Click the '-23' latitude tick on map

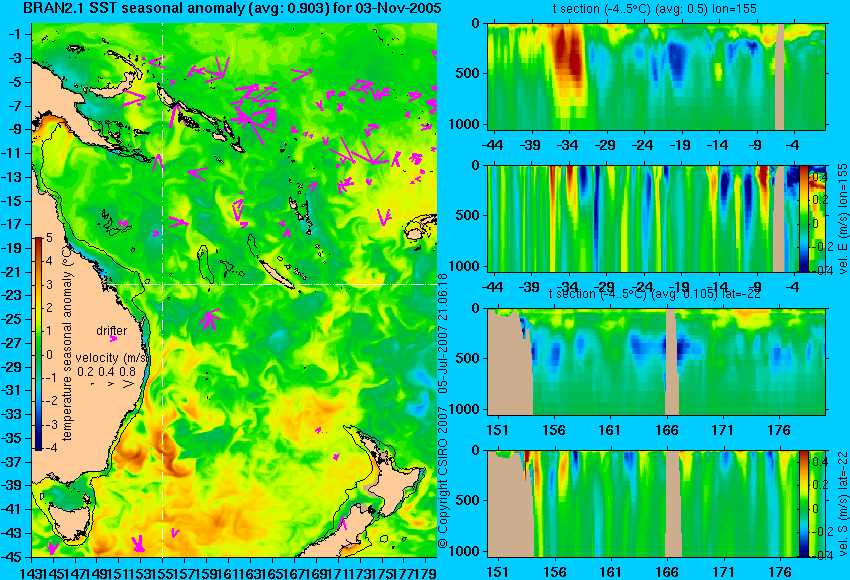11,296
